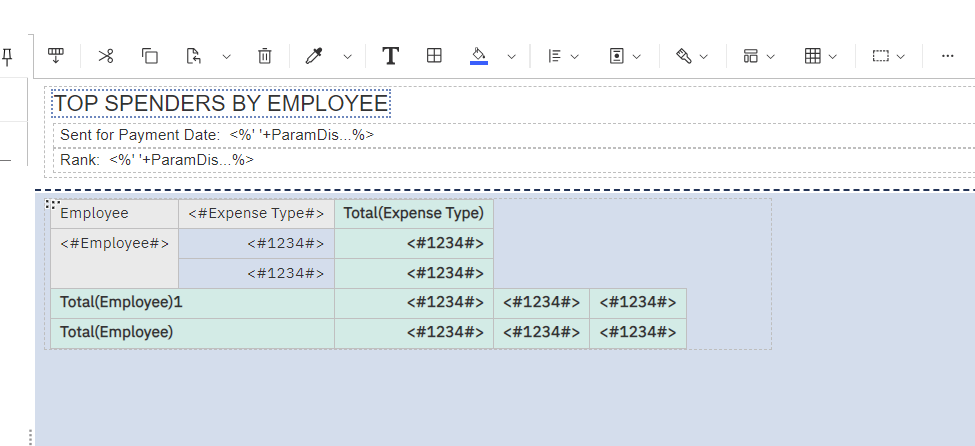Delete selection with trash icon

click(264, 56)
